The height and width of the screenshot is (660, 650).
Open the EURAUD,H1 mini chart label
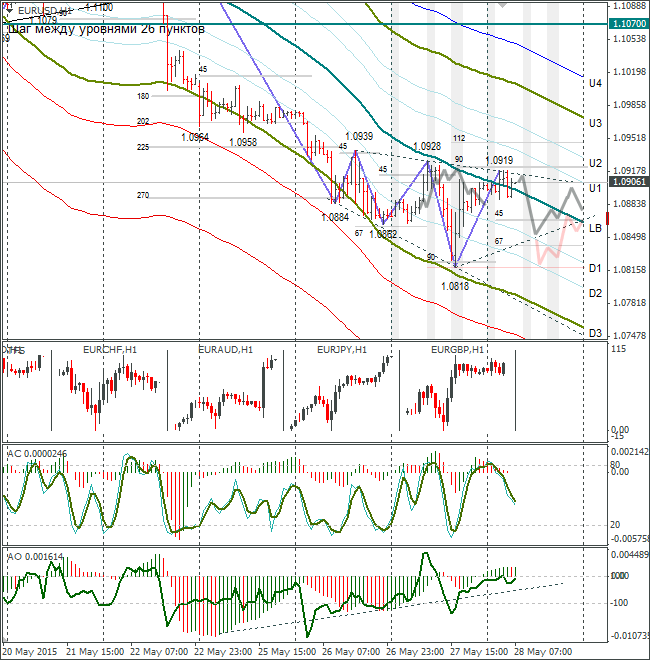225,349
